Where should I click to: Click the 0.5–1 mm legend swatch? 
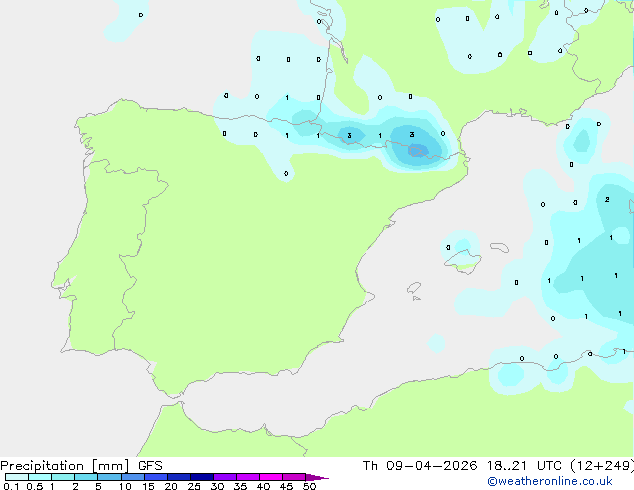pos(40,477)
